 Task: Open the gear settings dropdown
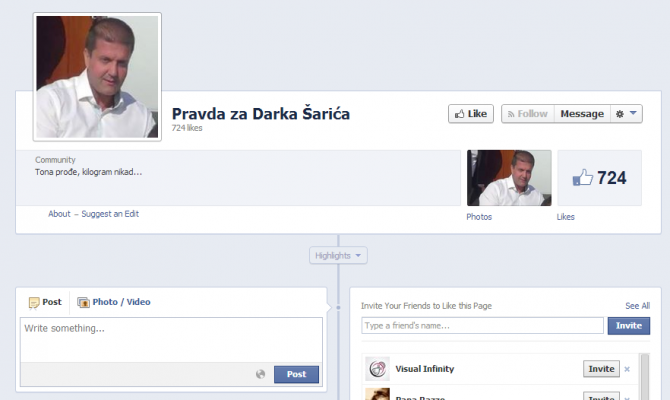coord(625,114)
